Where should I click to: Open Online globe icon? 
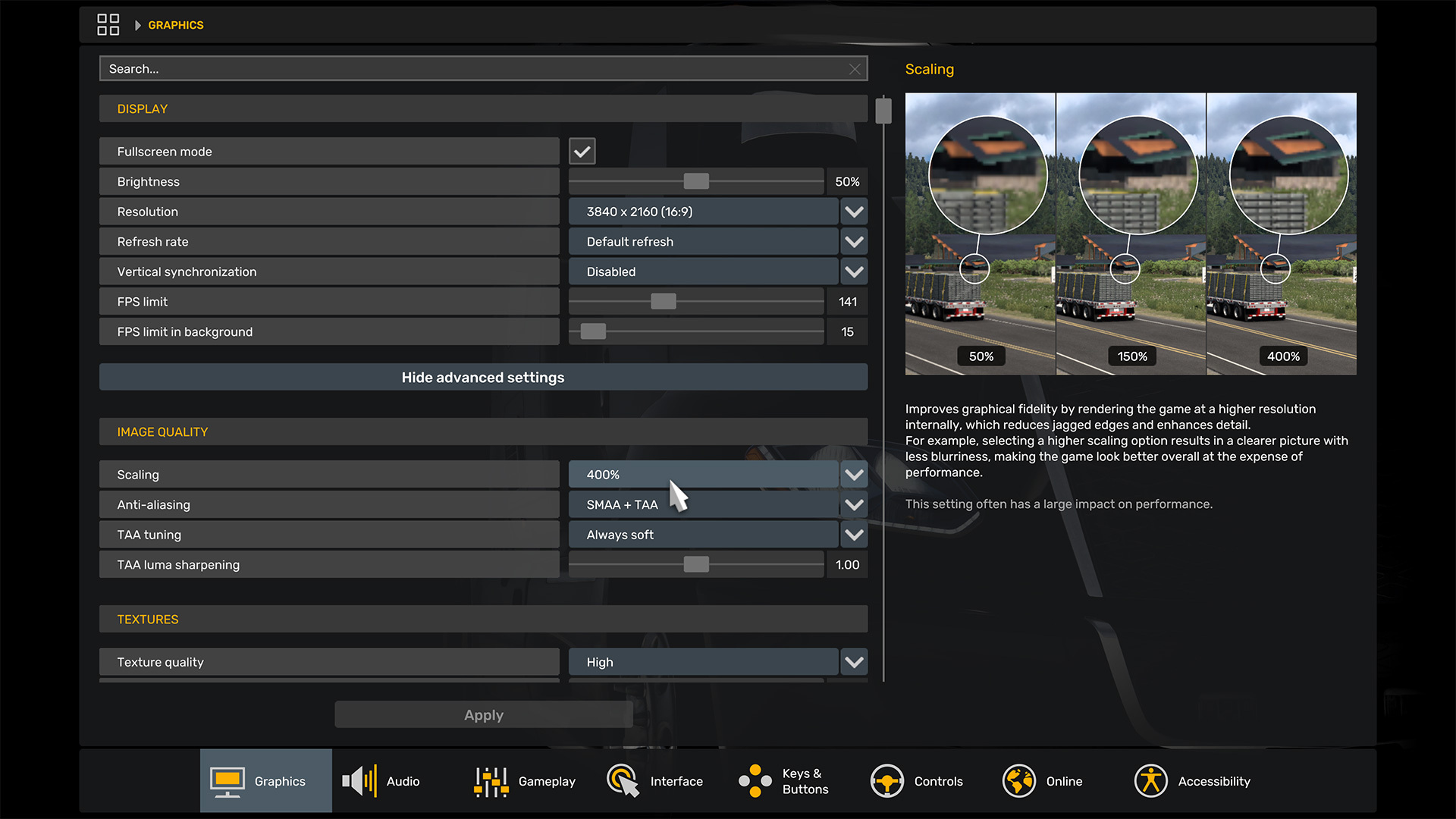click(x=1018, y=781)
